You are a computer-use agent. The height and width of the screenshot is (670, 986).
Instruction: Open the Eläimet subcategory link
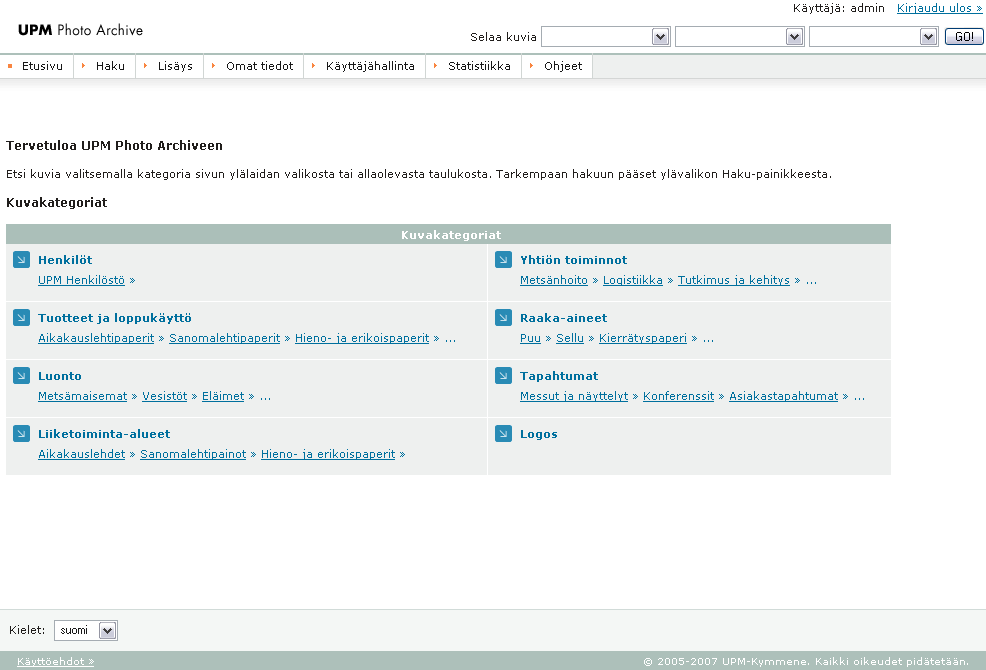point(223,396)
